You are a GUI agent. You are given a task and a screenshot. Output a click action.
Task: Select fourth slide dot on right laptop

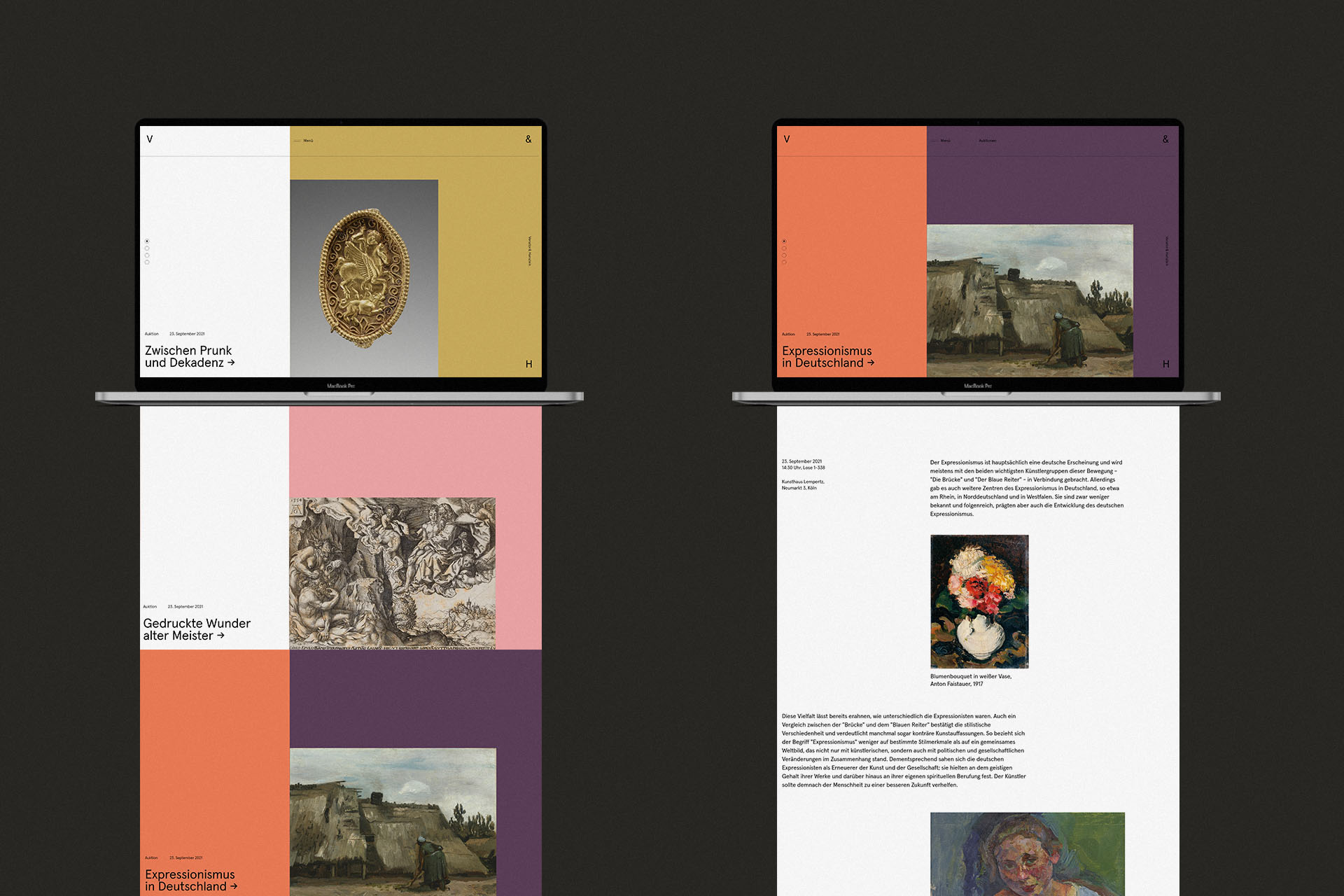(x=784, y=262)
